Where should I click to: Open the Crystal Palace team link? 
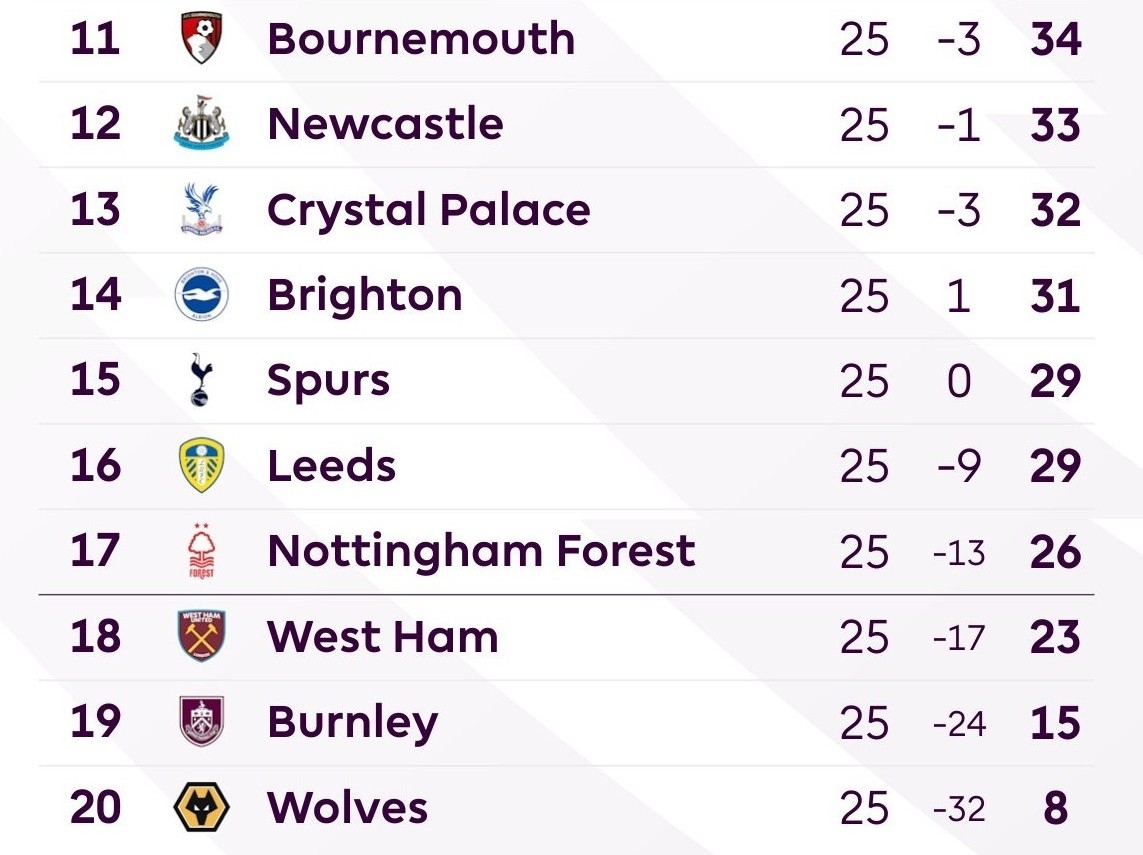coord(428,210)
